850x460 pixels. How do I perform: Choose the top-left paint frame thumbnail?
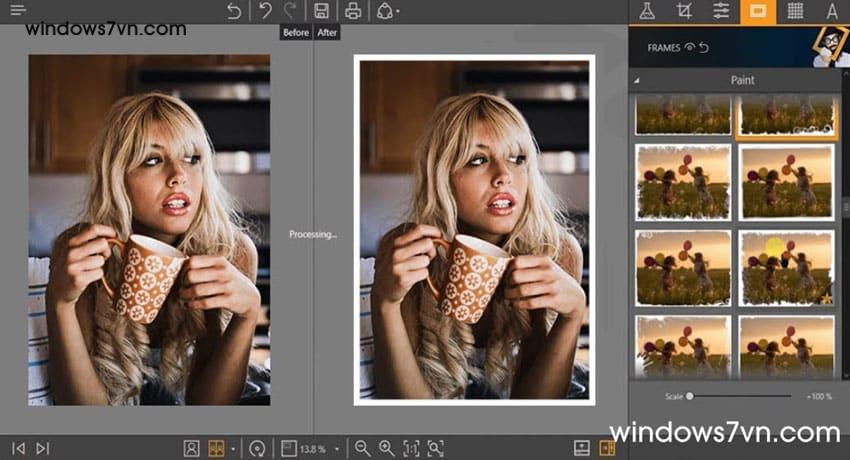682,114
